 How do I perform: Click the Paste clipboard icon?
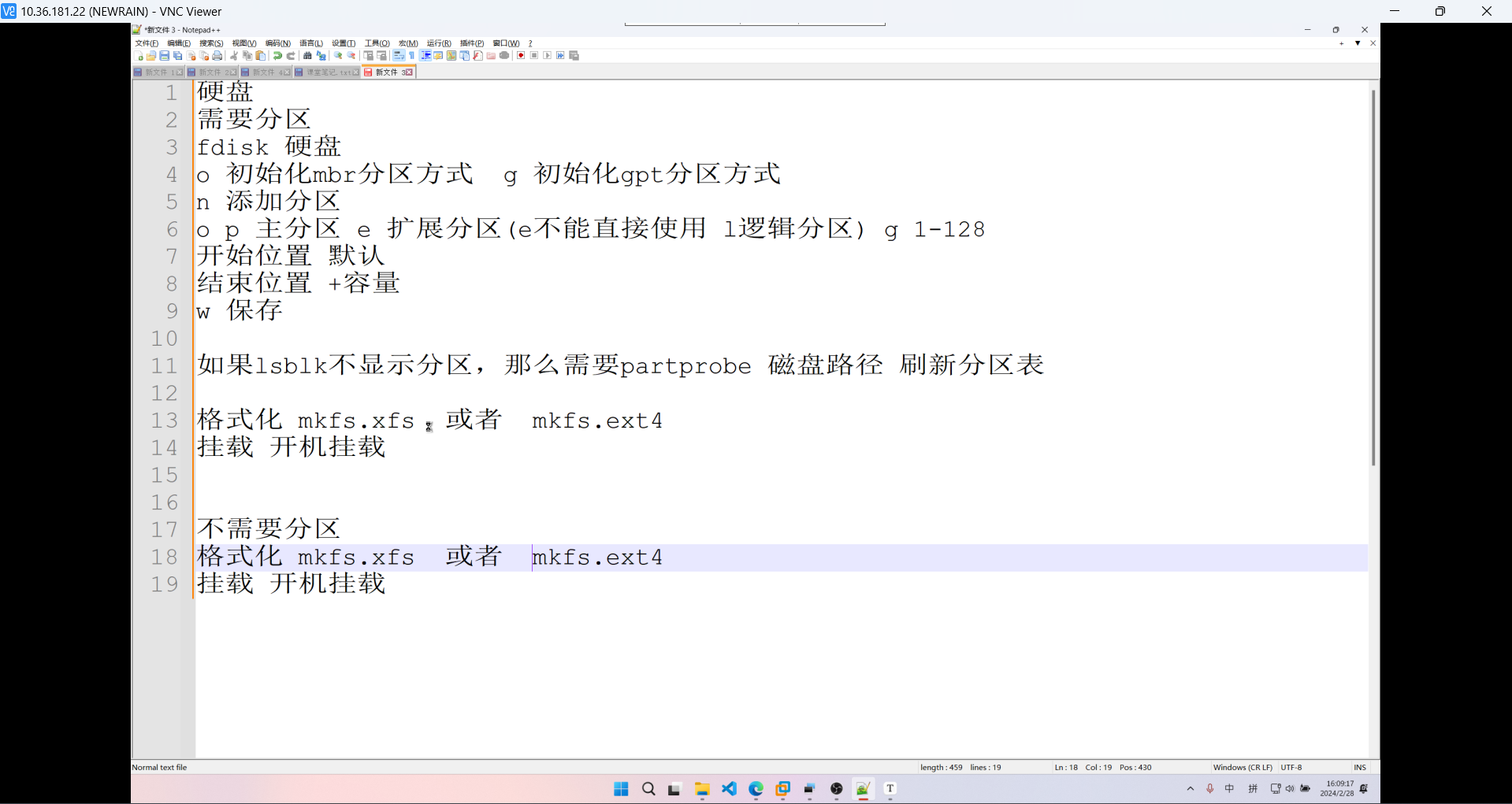pos(261,56)
